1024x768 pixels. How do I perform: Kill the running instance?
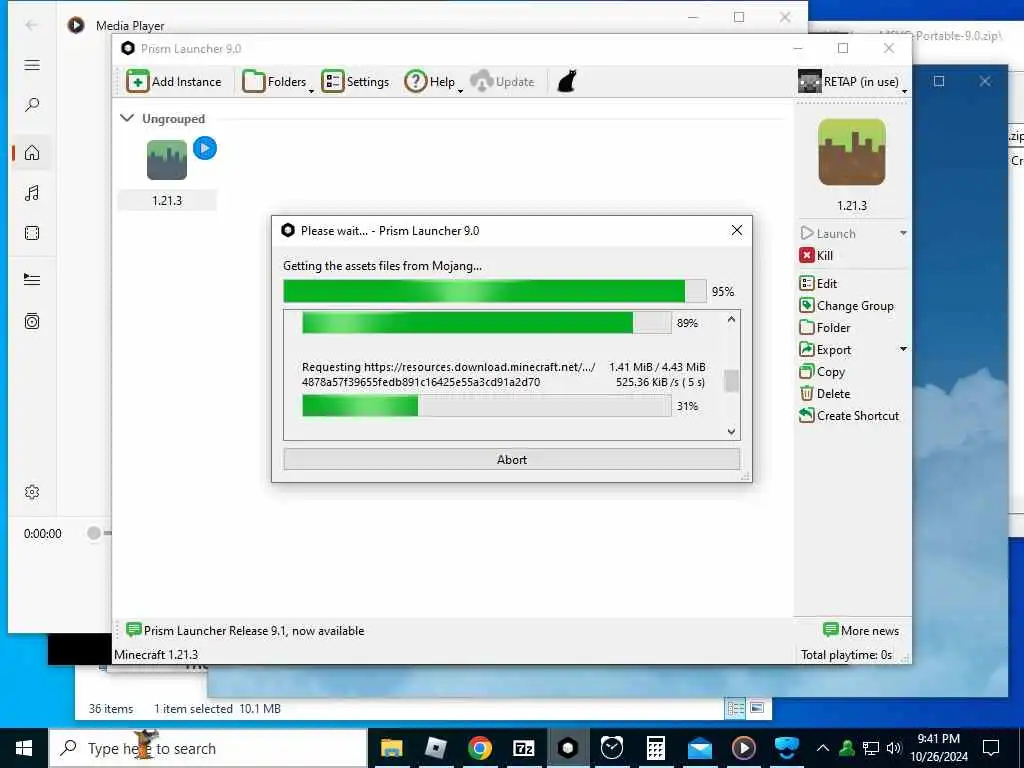(x=816, y=255)
